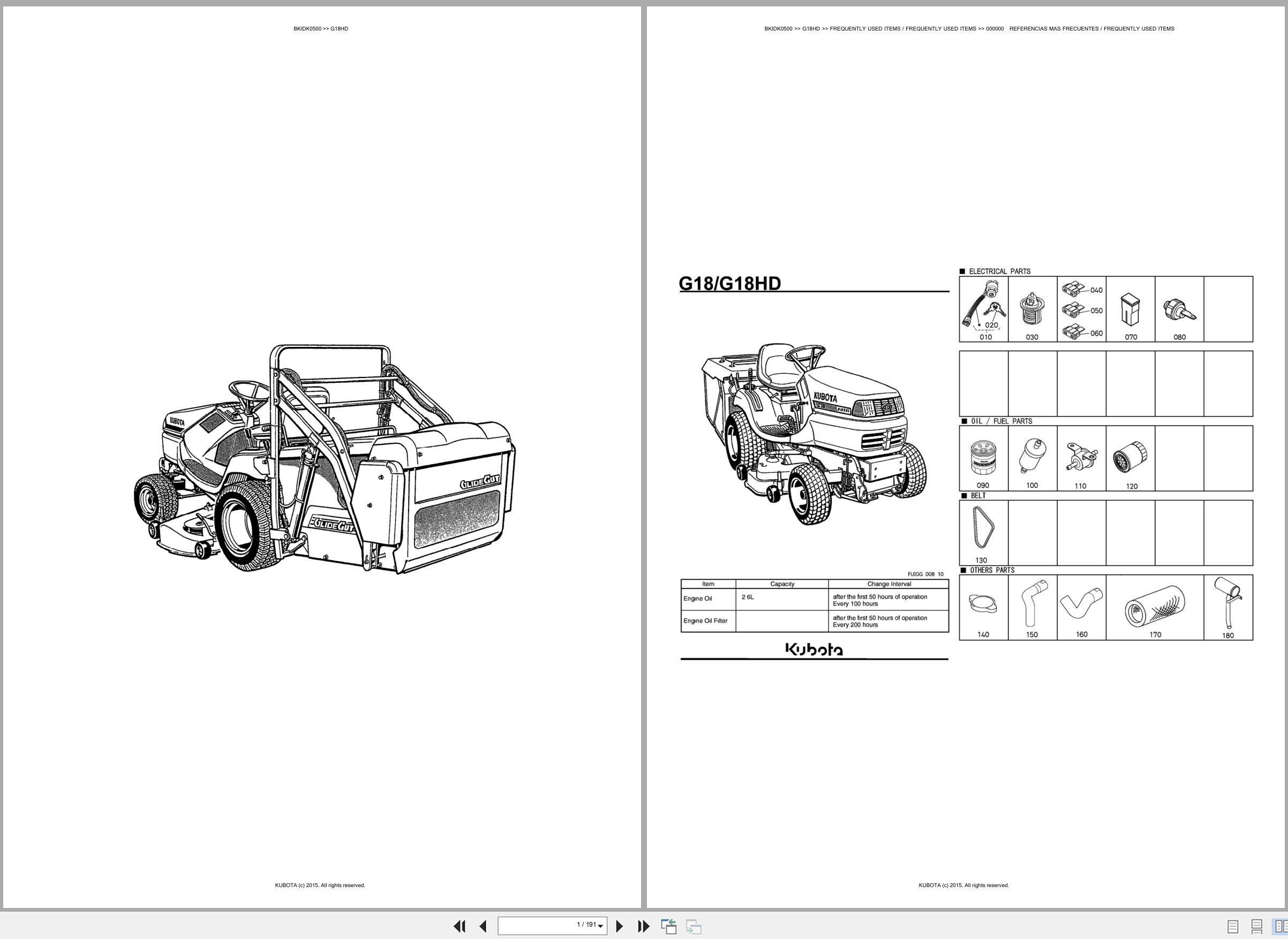Click the Engine Oil Filter row label

pyautogui.click(x=706, y=620)
